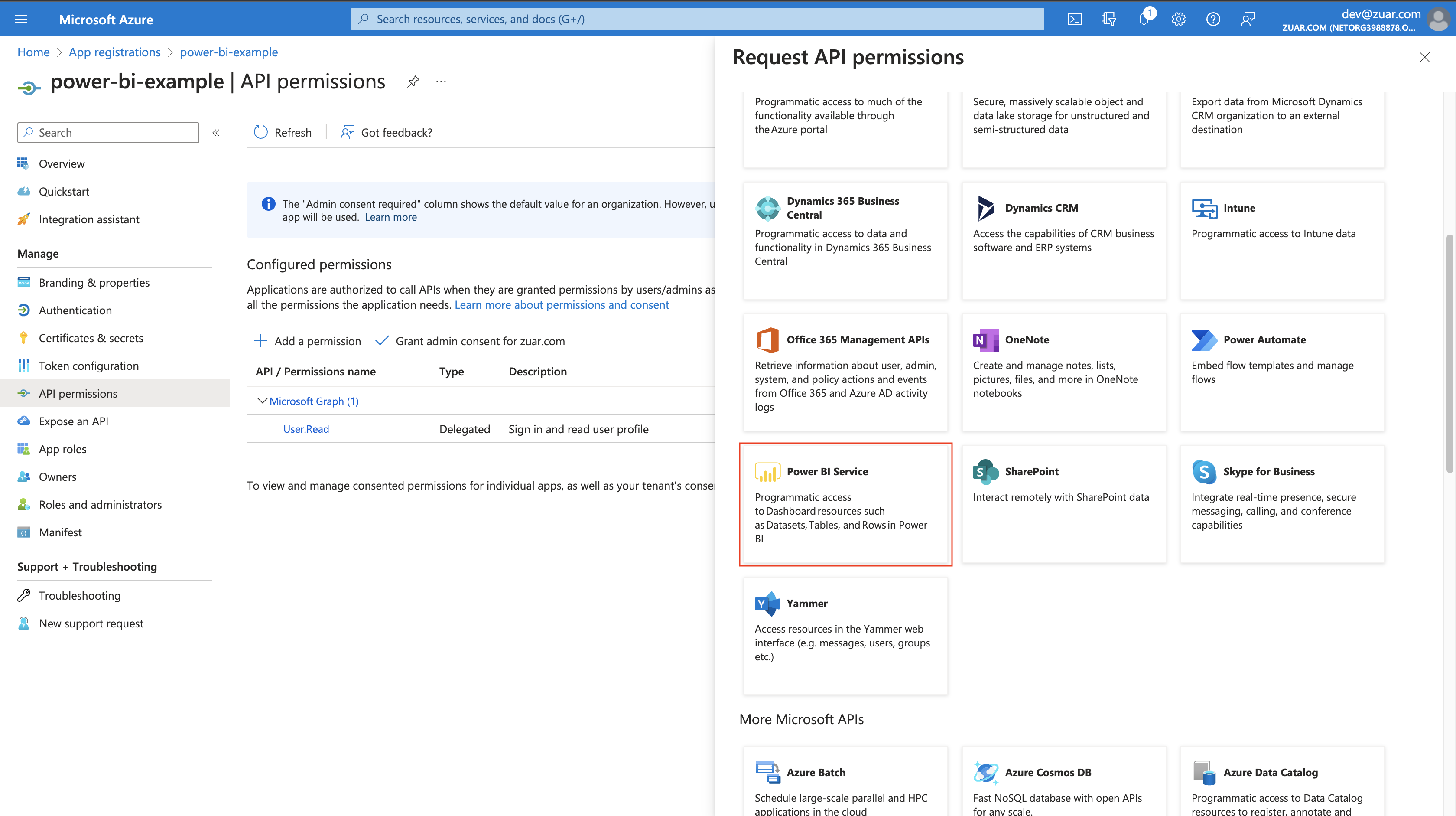
Task: Click the API / Permissions name column header
Action: (x=315, y=372)
